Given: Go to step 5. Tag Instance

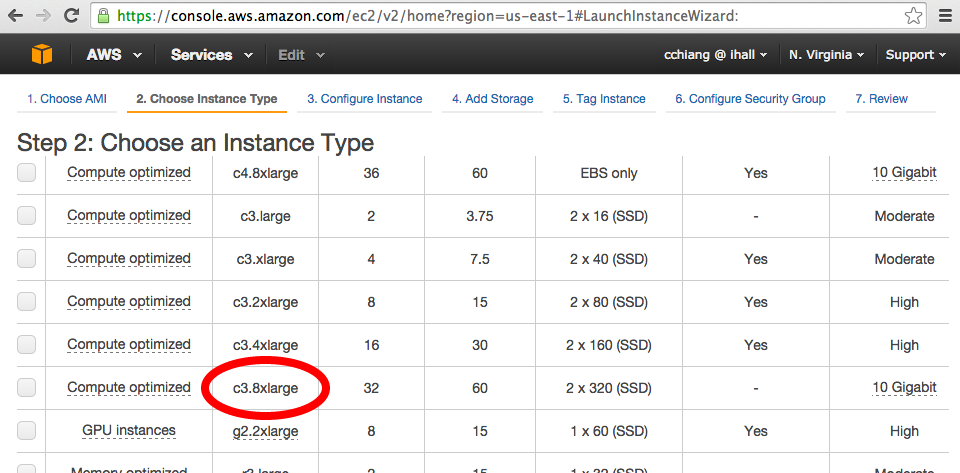Looking at the screenshot, I should (604, 99).
